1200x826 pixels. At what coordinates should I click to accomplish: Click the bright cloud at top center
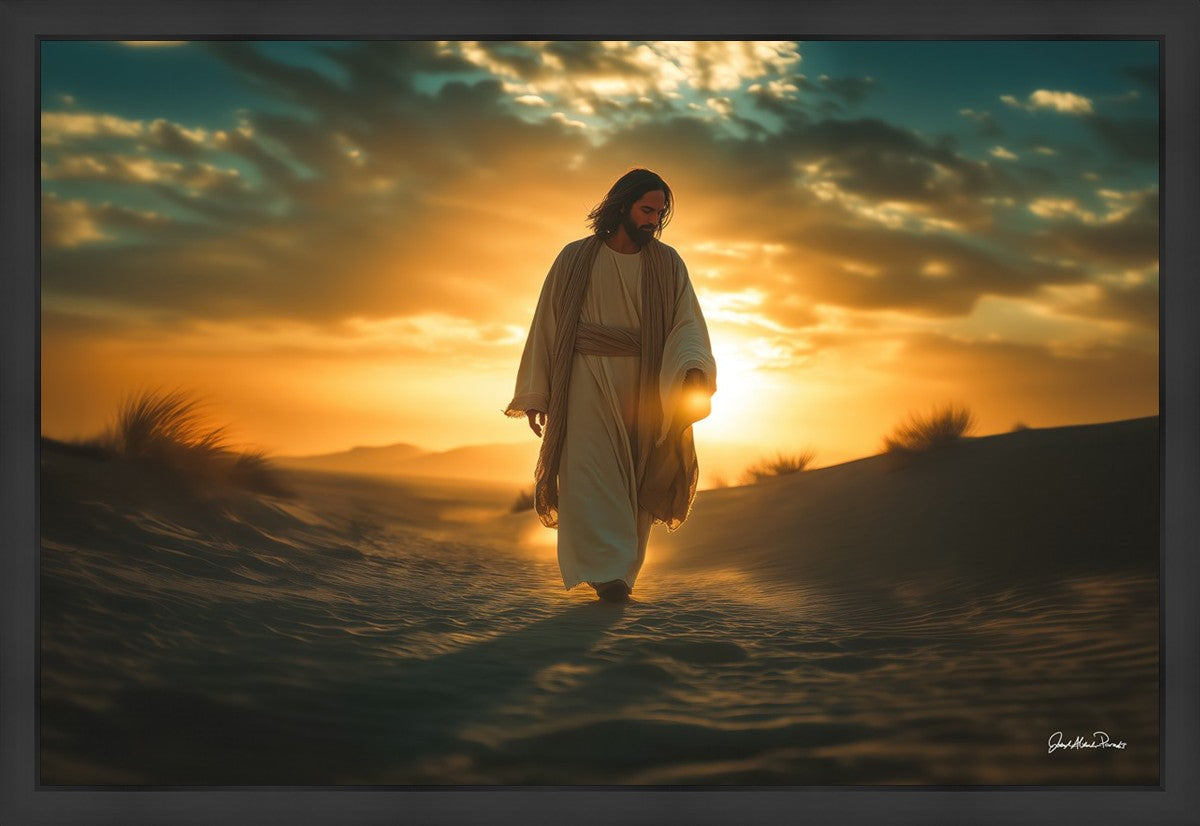640,70
